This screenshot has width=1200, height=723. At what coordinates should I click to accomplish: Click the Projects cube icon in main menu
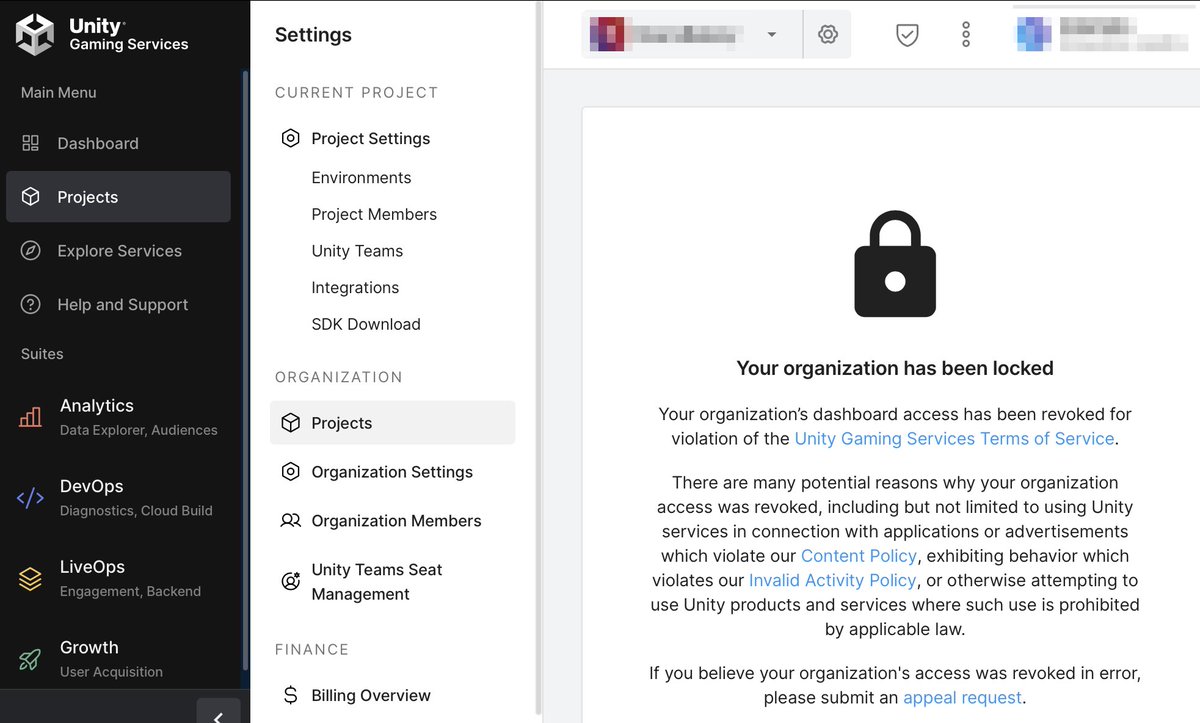click(31, 197)
